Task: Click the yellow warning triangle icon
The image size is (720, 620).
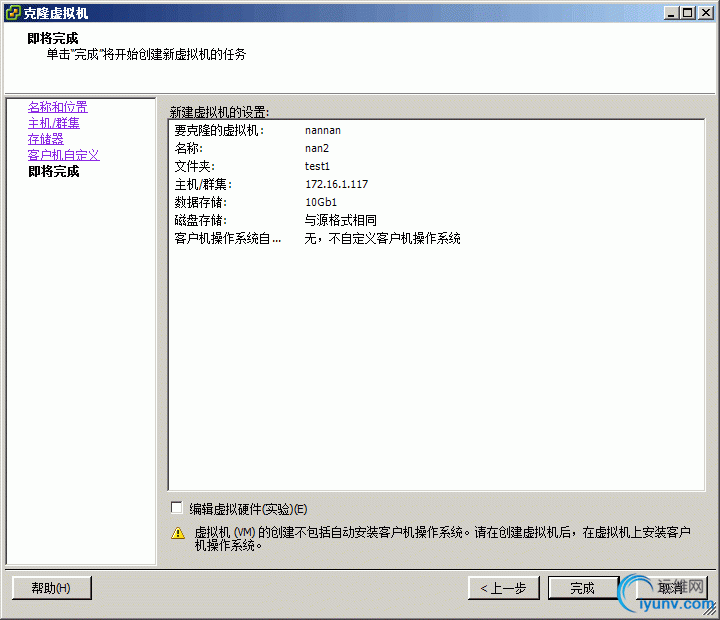Action: [178, 533]
